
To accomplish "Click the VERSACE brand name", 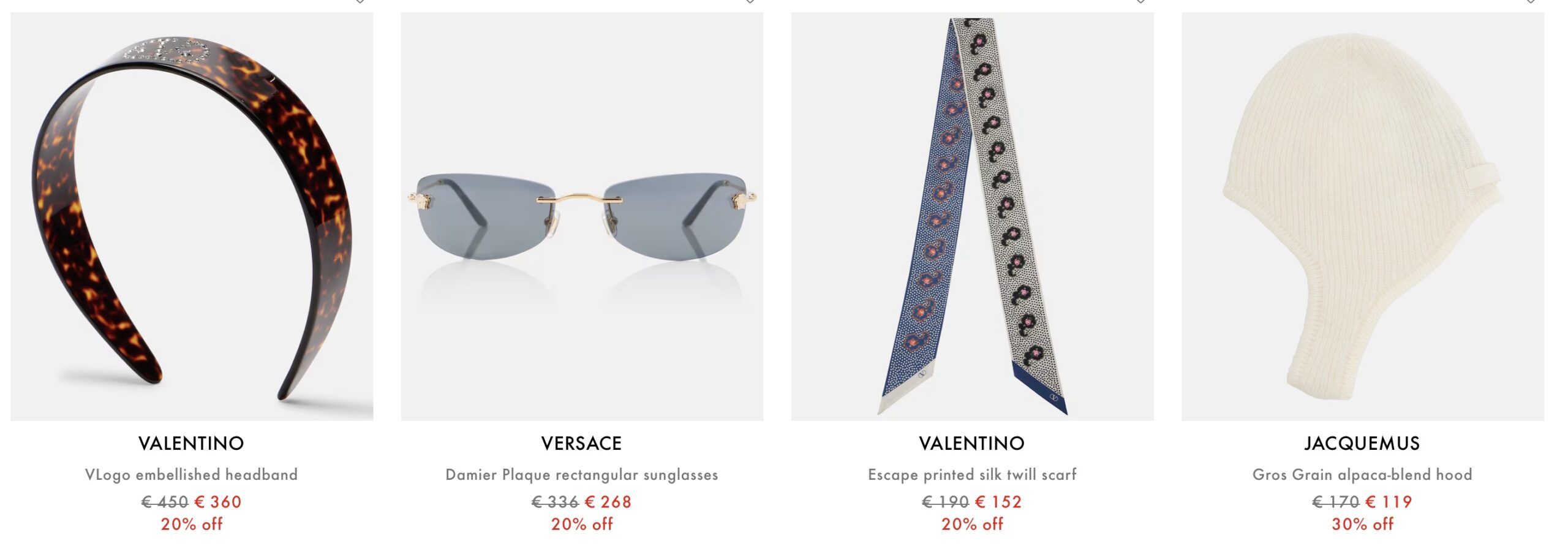I will pos(581,443).
